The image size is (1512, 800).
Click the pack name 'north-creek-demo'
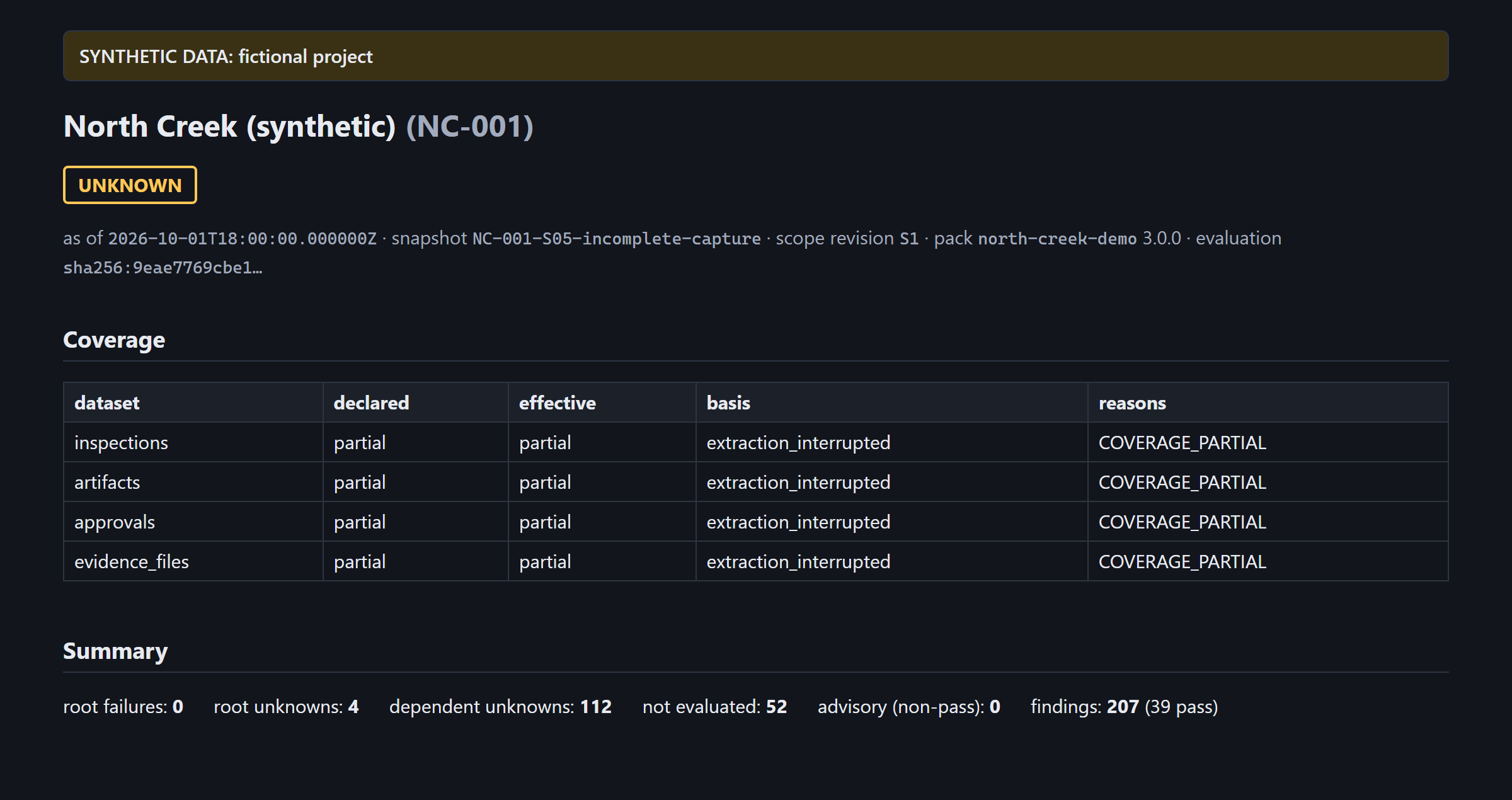[1057, 239]
